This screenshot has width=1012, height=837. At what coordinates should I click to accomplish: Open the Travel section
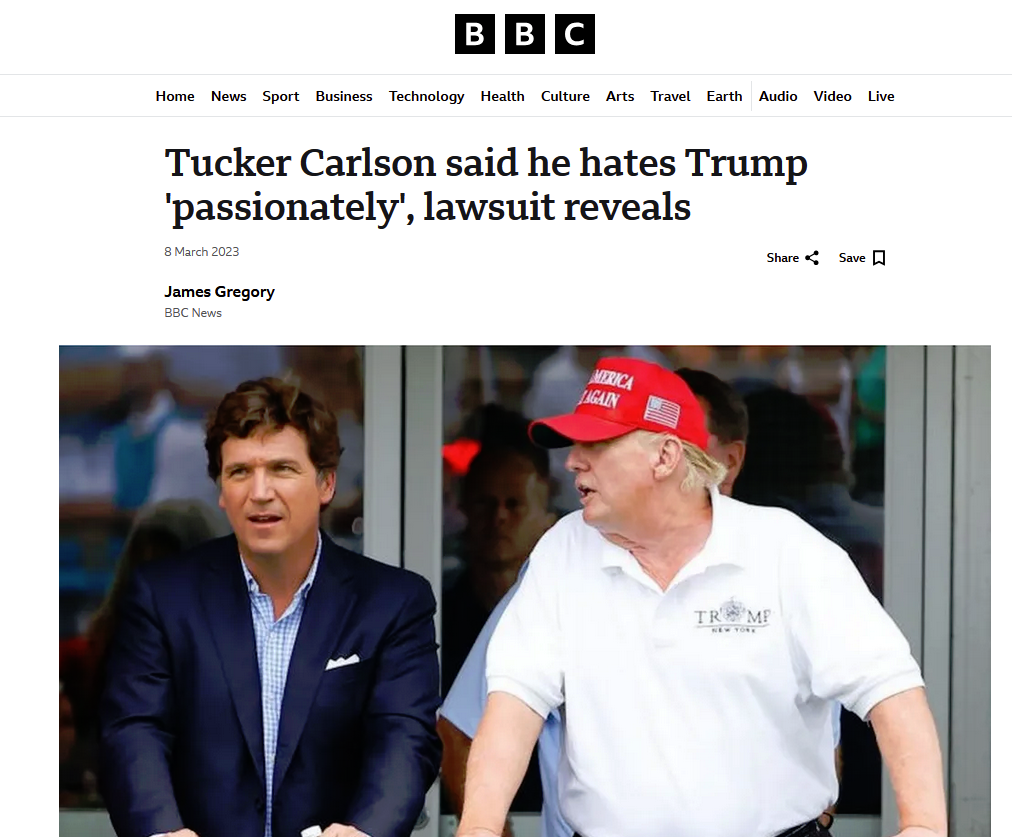[670, 96]
